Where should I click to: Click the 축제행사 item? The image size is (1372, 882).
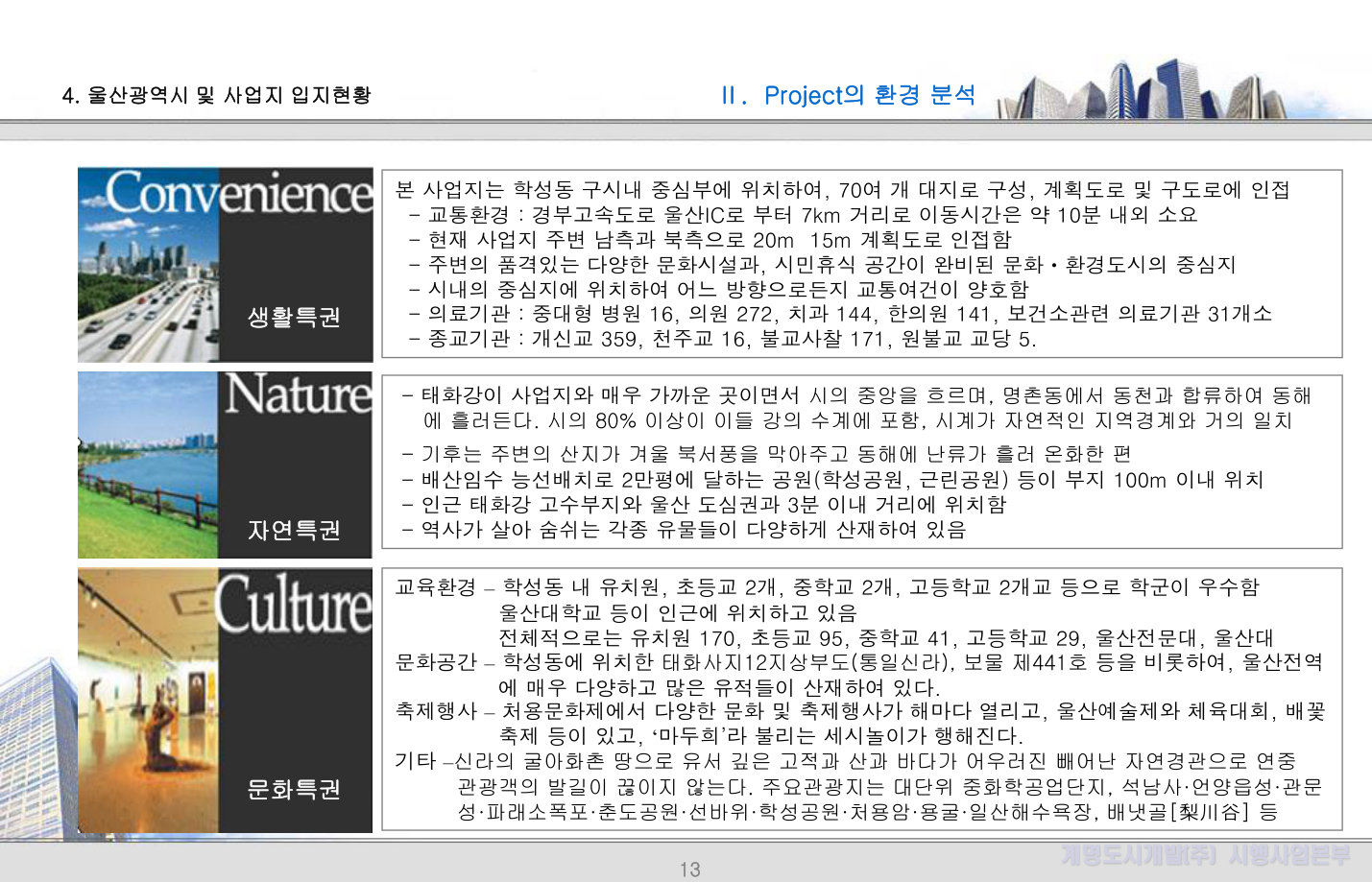(x=860, y=711)
